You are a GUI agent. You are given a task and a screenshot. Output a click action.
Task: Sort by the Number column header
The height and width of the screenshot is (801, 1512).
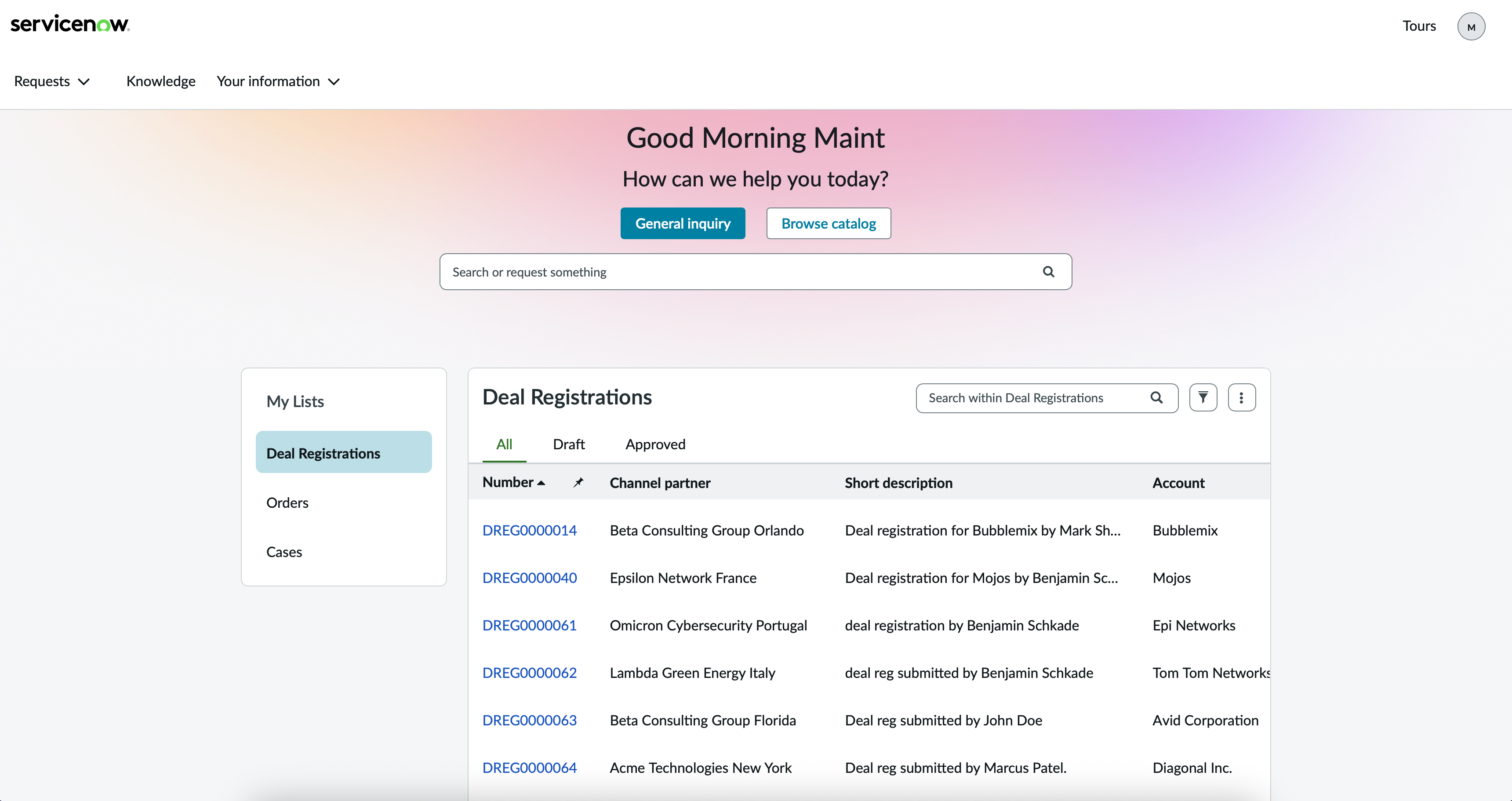tap(513, 482)
